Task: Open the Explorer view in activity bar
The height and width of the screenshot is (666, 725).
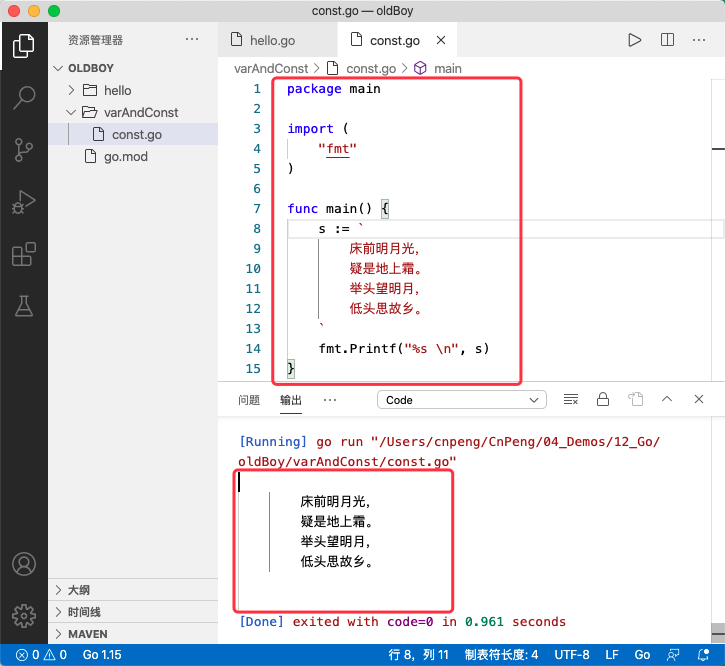Action: tap(24, 46)
